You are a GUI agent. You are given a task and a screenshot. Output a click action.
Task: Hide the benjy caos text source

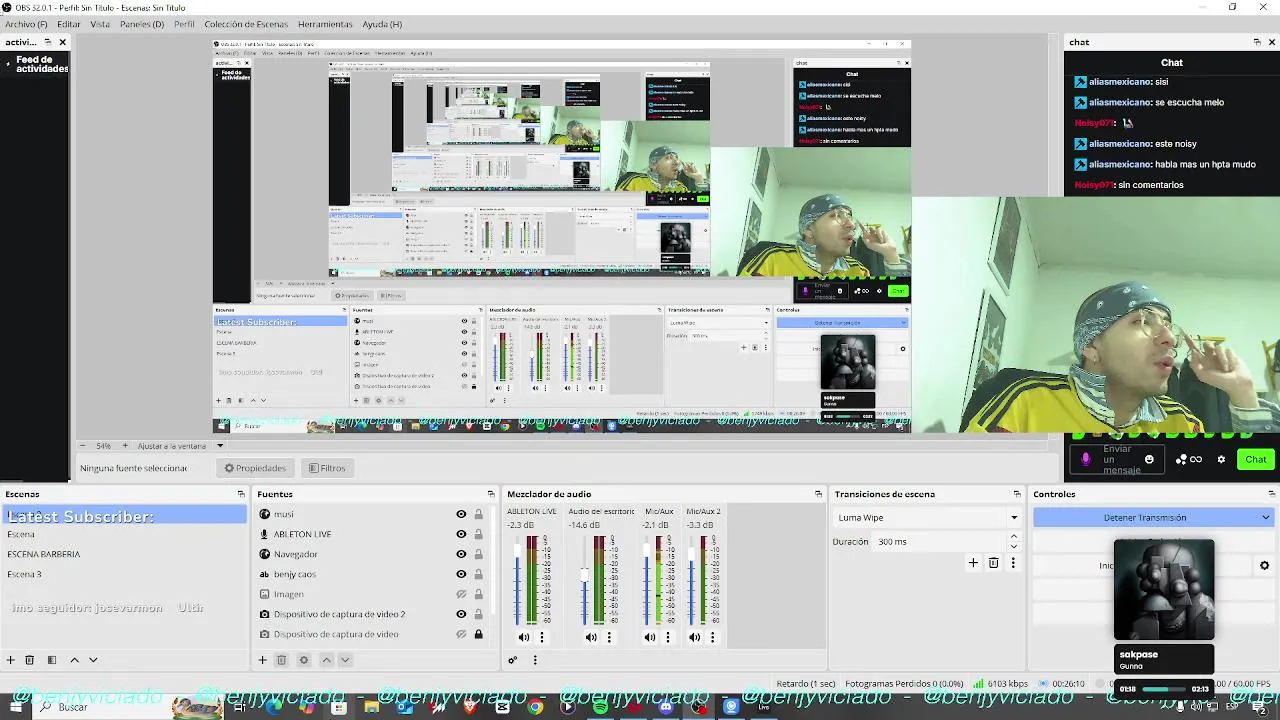pyautogui.click(x=461, y=574)
